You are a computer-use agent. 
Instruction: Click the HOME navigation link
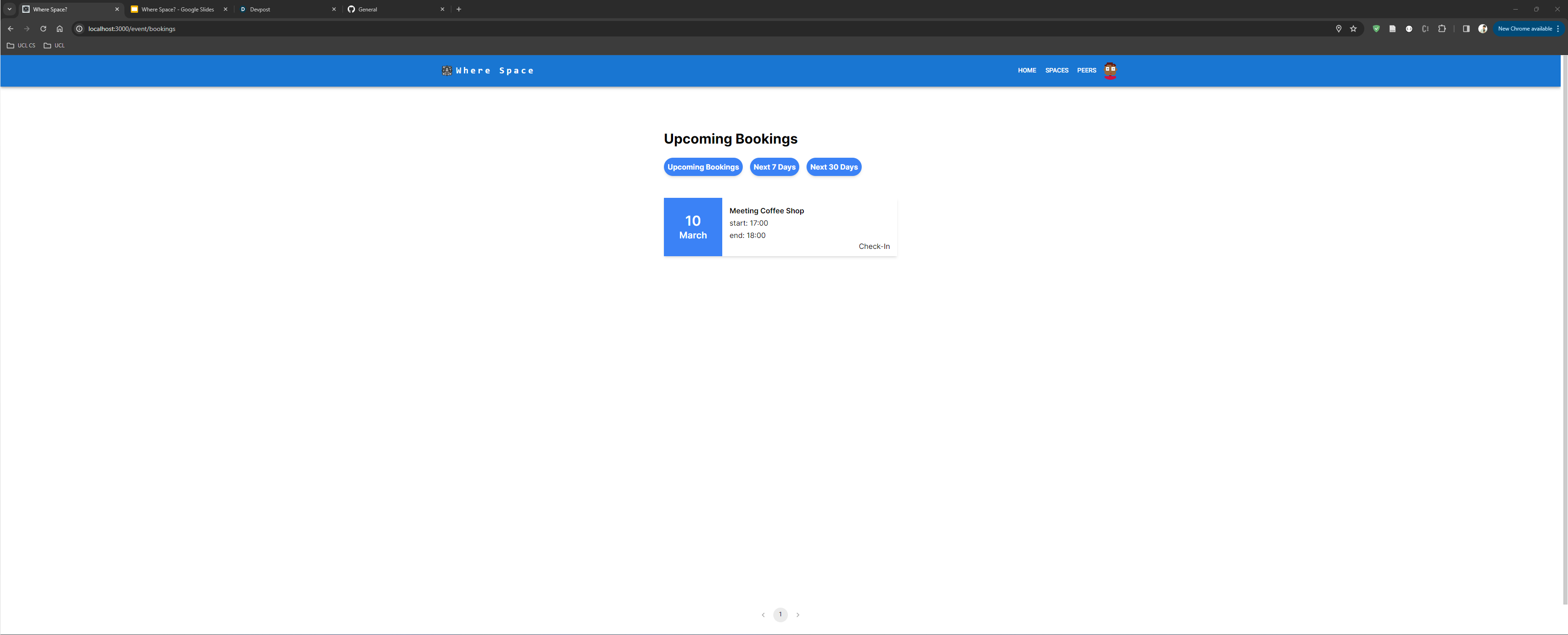pyautogui.click(x=1027, y=70)
